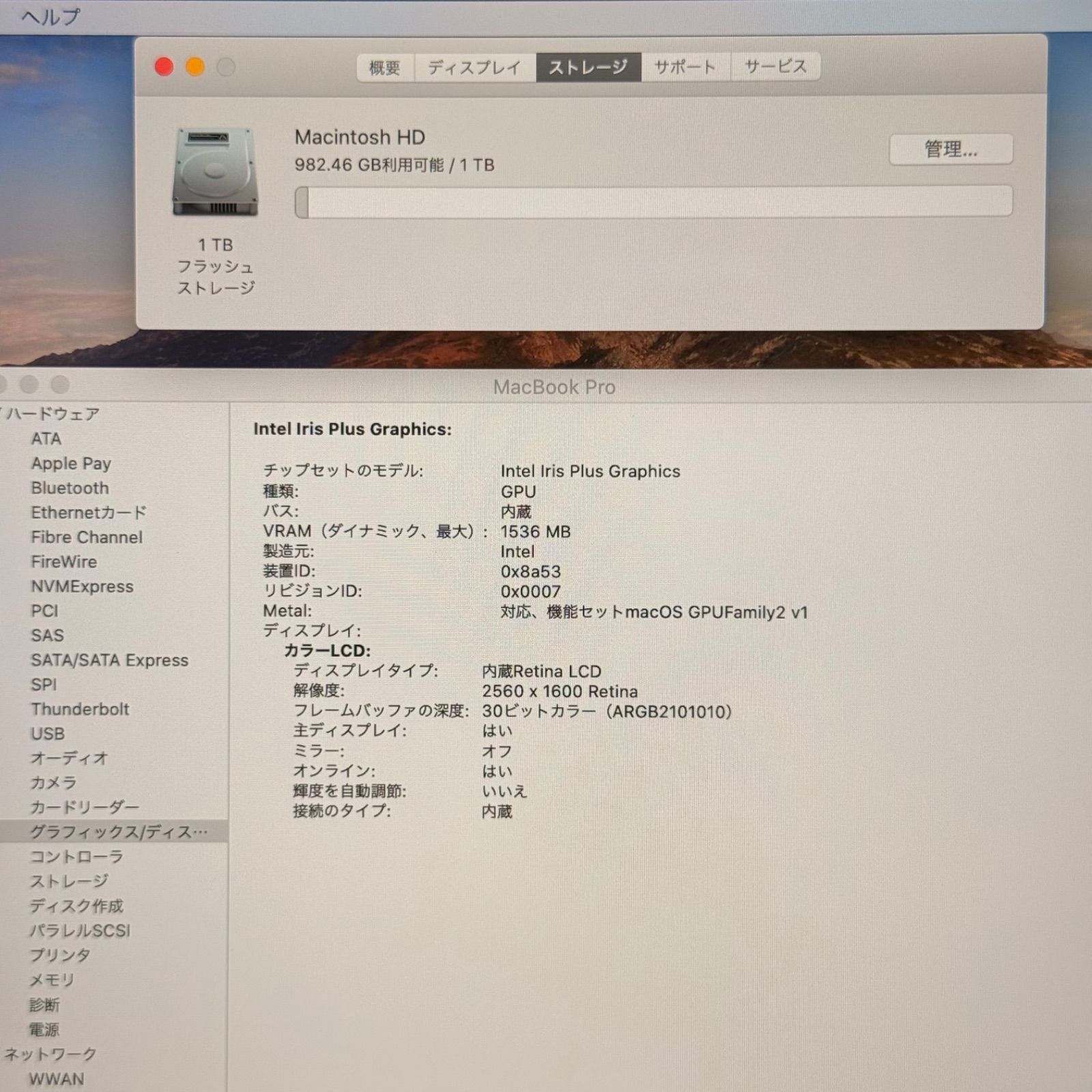
Task: Select Apple Pay in the sidebar
Action: 72,463
